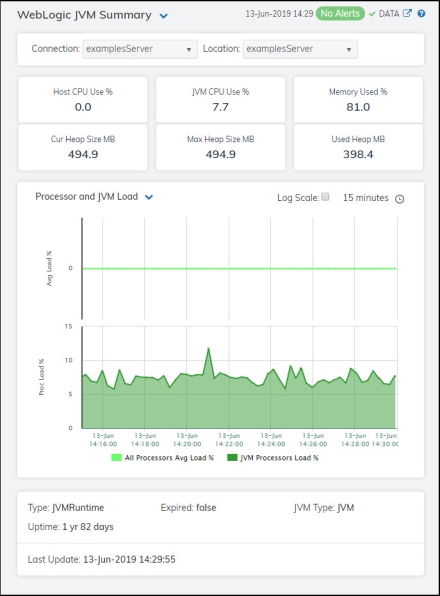Click the DATA label in header

pyautogui.click(x=389, y=14)
